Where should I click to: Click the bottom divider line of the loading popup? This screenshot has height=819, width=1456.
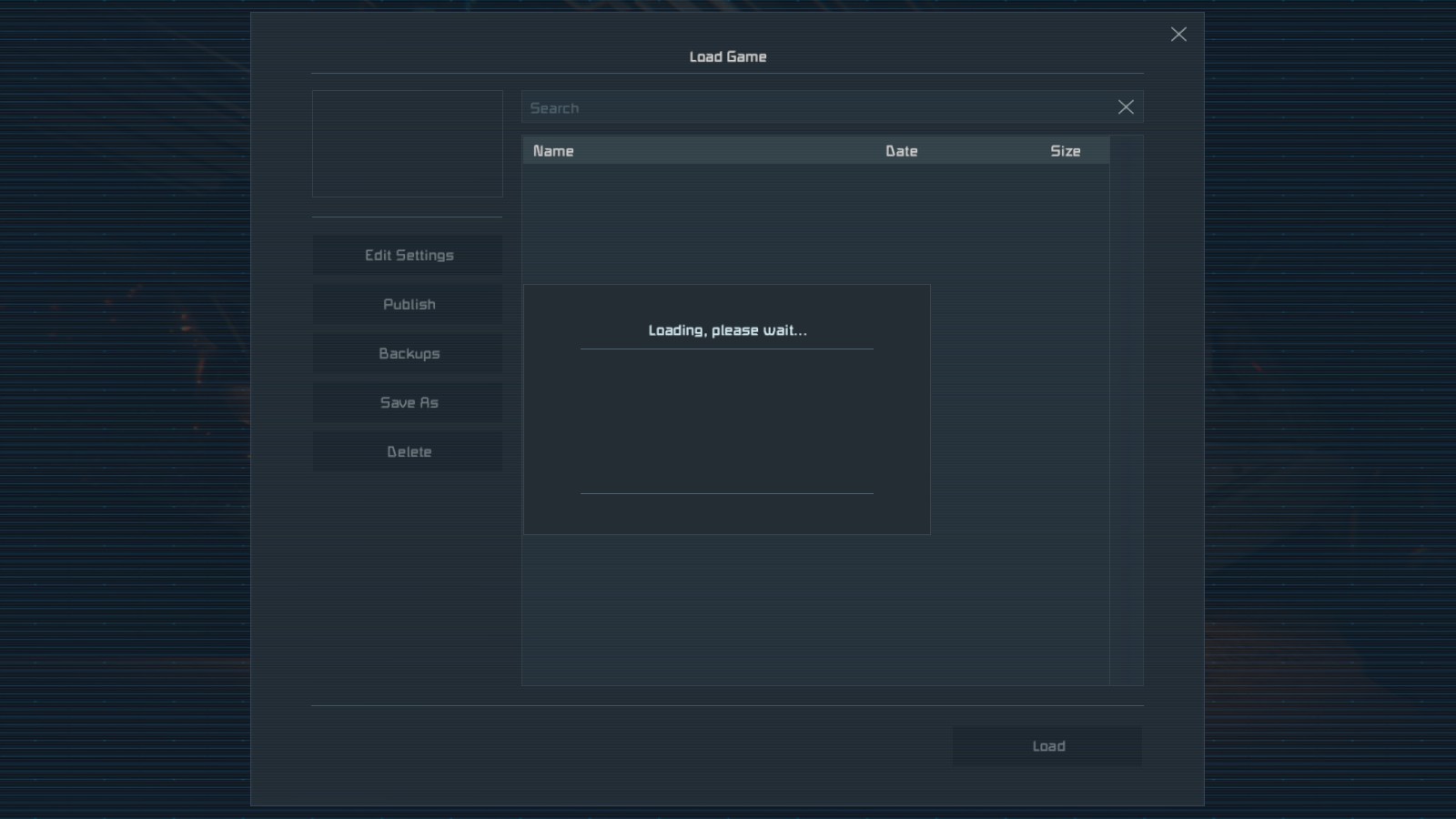727,493
